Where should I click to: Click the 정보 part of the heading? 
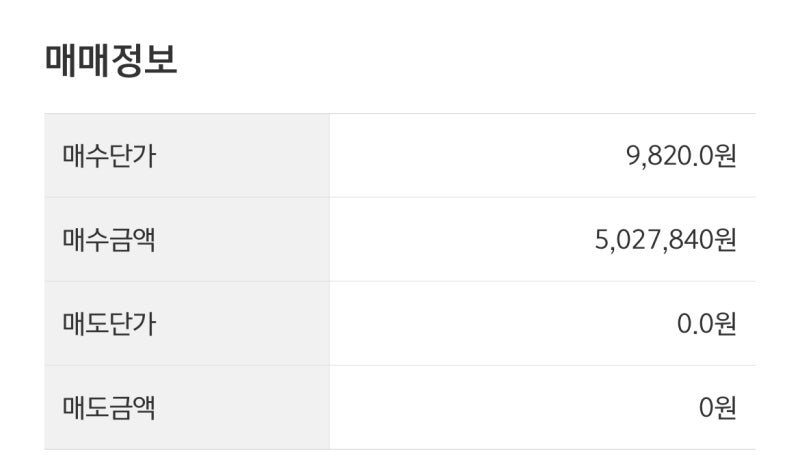144,60
